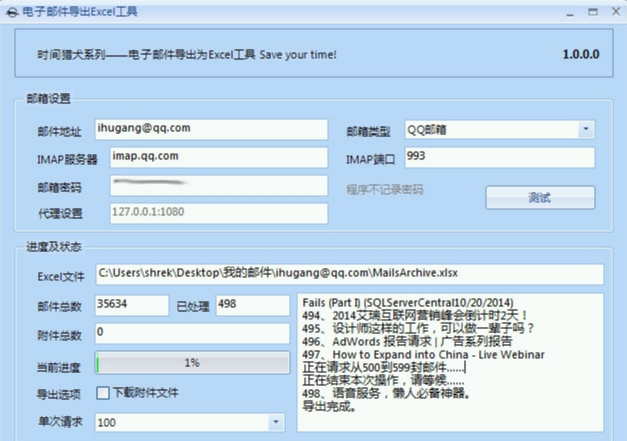Click the app icon in title bar
The width and height of the screenshot is (627, 441).
[x=12, y=12]
